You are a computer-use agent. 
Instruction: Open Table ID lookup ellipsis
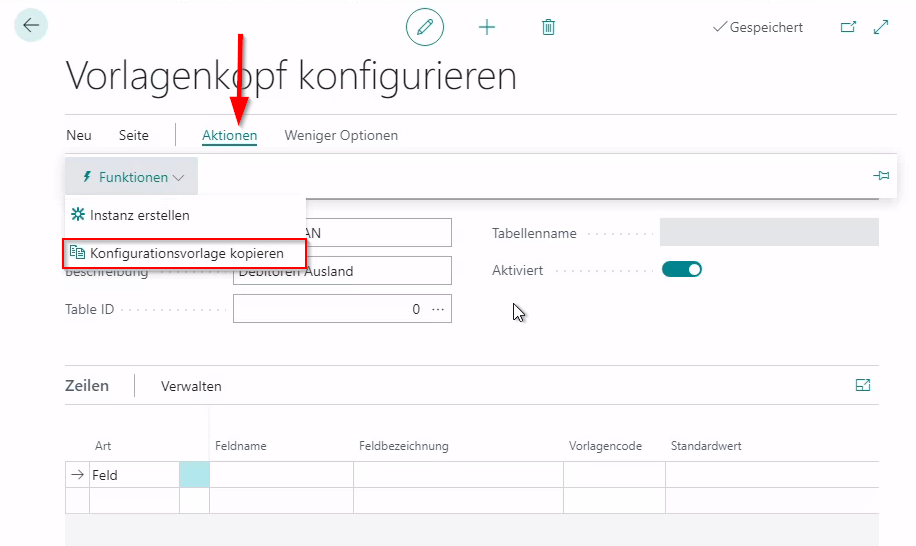pyautogui.click(x=438, y=309)
